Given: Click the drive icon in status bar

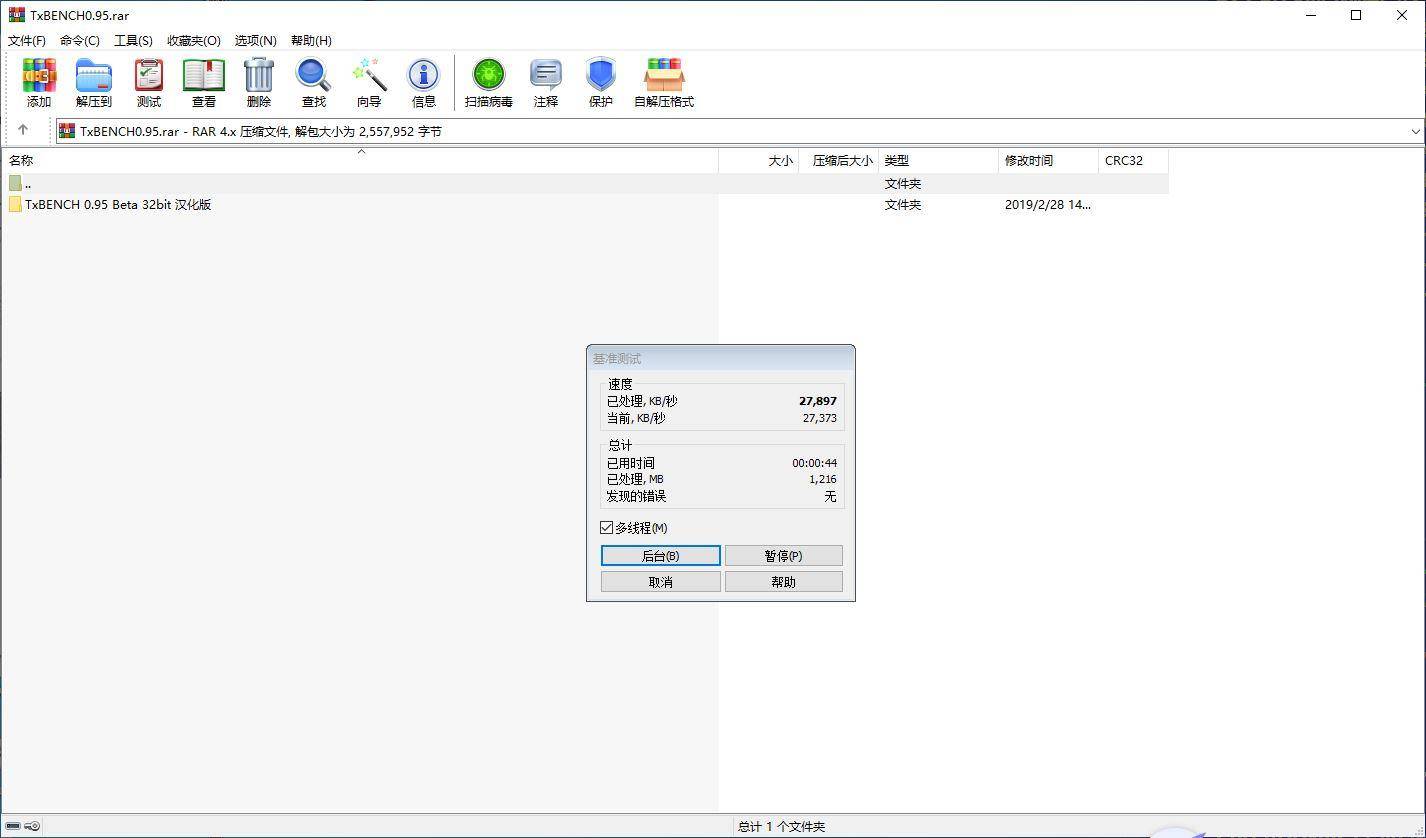Looking at the screenshot, I should (13, 826).
